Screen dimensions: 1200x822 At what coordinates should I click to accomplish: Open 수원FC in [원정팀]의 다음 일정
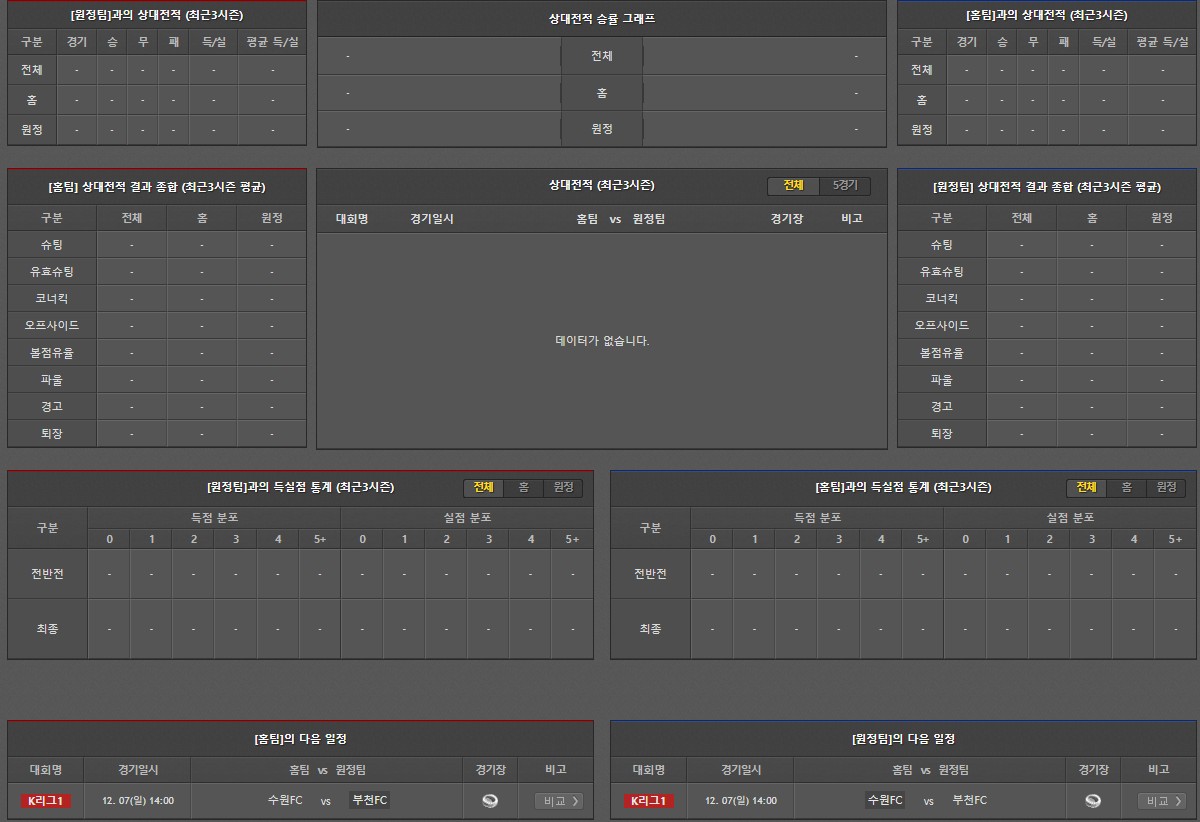[886, 800]
